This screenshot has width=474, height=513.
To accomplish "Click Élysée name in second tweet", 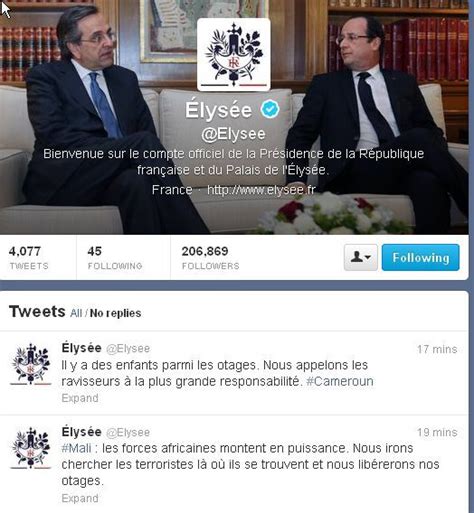I will (81, 432).
